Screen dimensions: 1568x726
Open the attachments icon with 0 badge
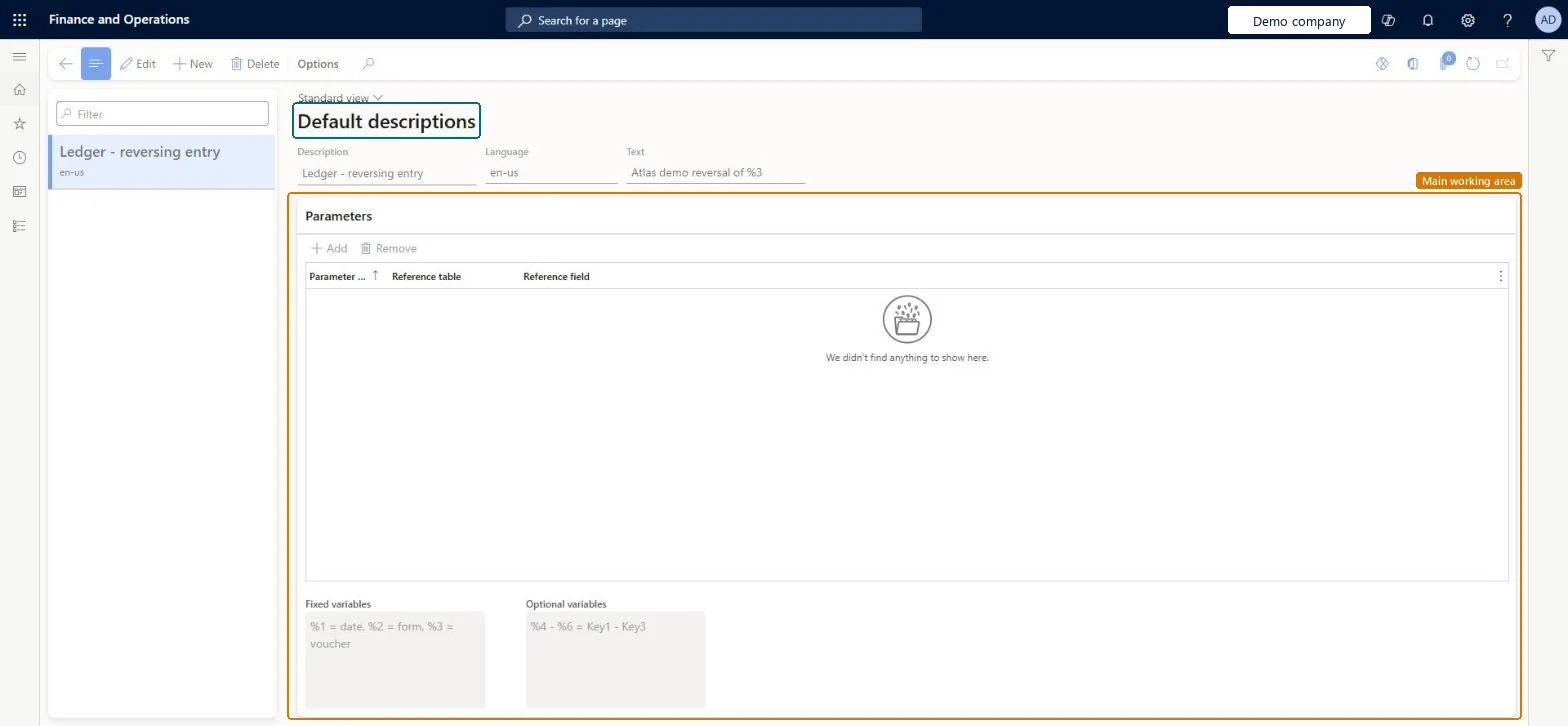(x=1445, y=62)
